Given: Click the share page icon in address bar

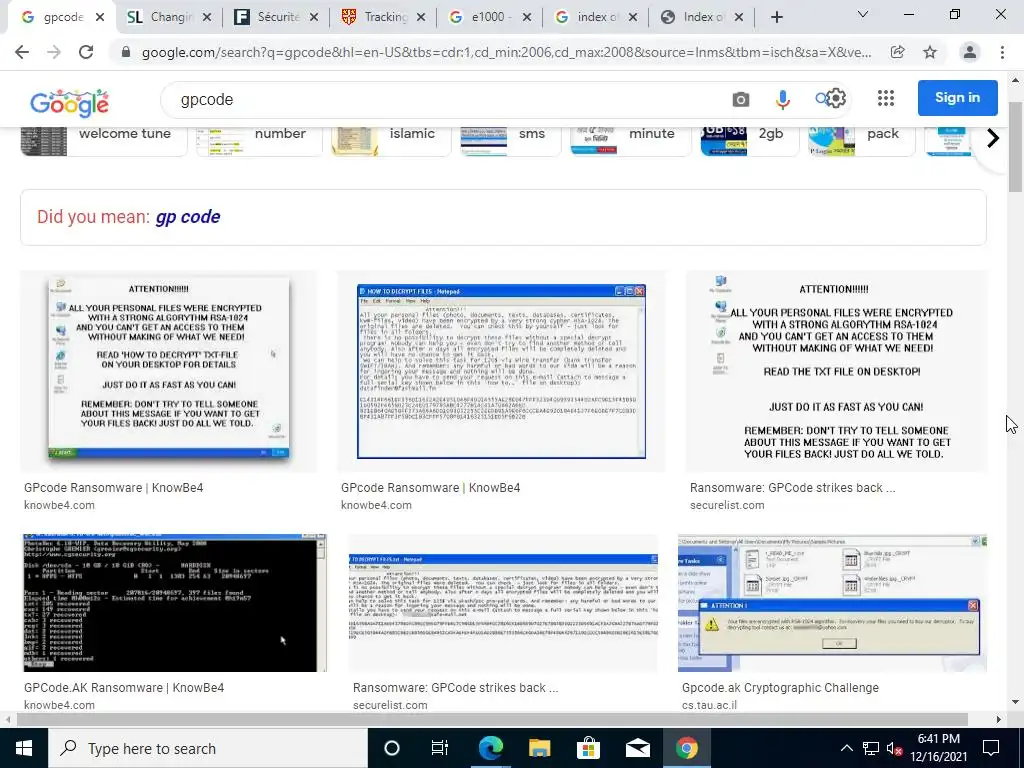Looking at the screenshot, I should tap(897, 52).
